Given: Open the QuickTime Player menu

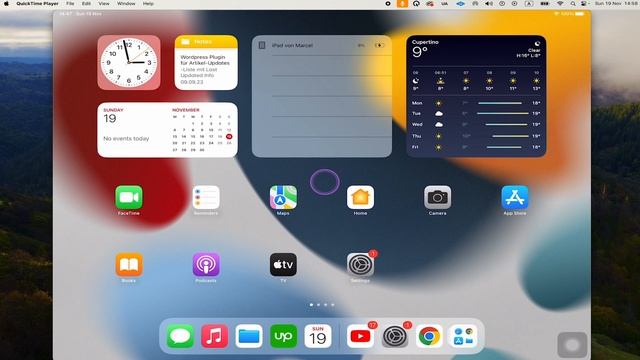Looking at the screenshot, I should pos(38,4).
